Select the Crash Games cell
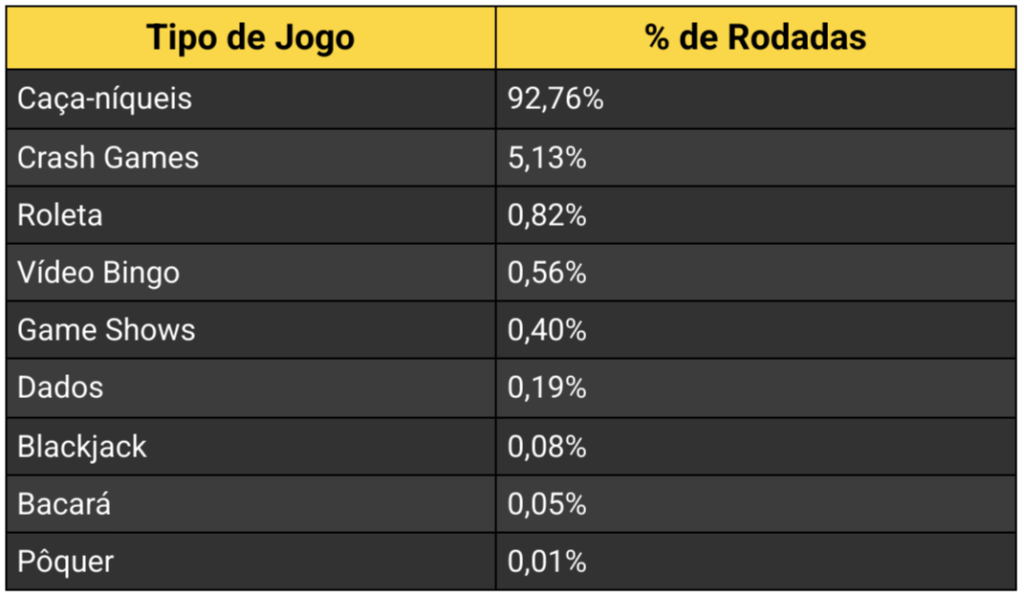 [108, 157]
